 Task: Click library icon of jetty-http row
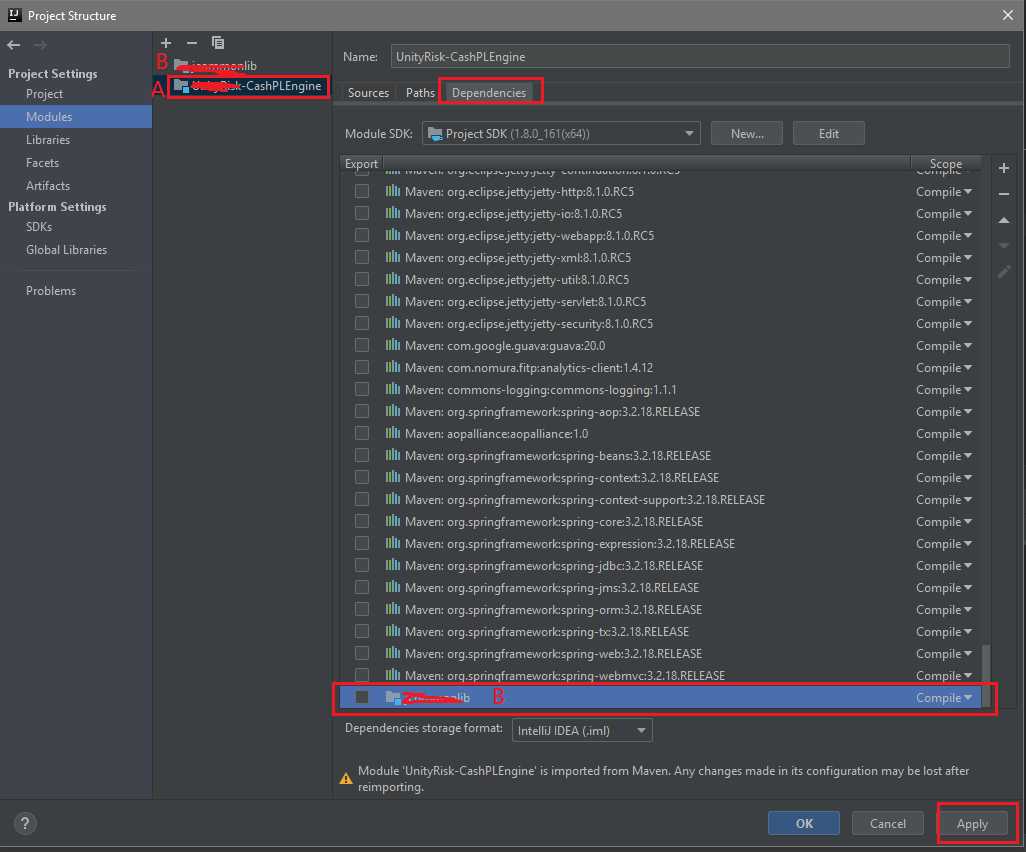[x=393, y=191]
